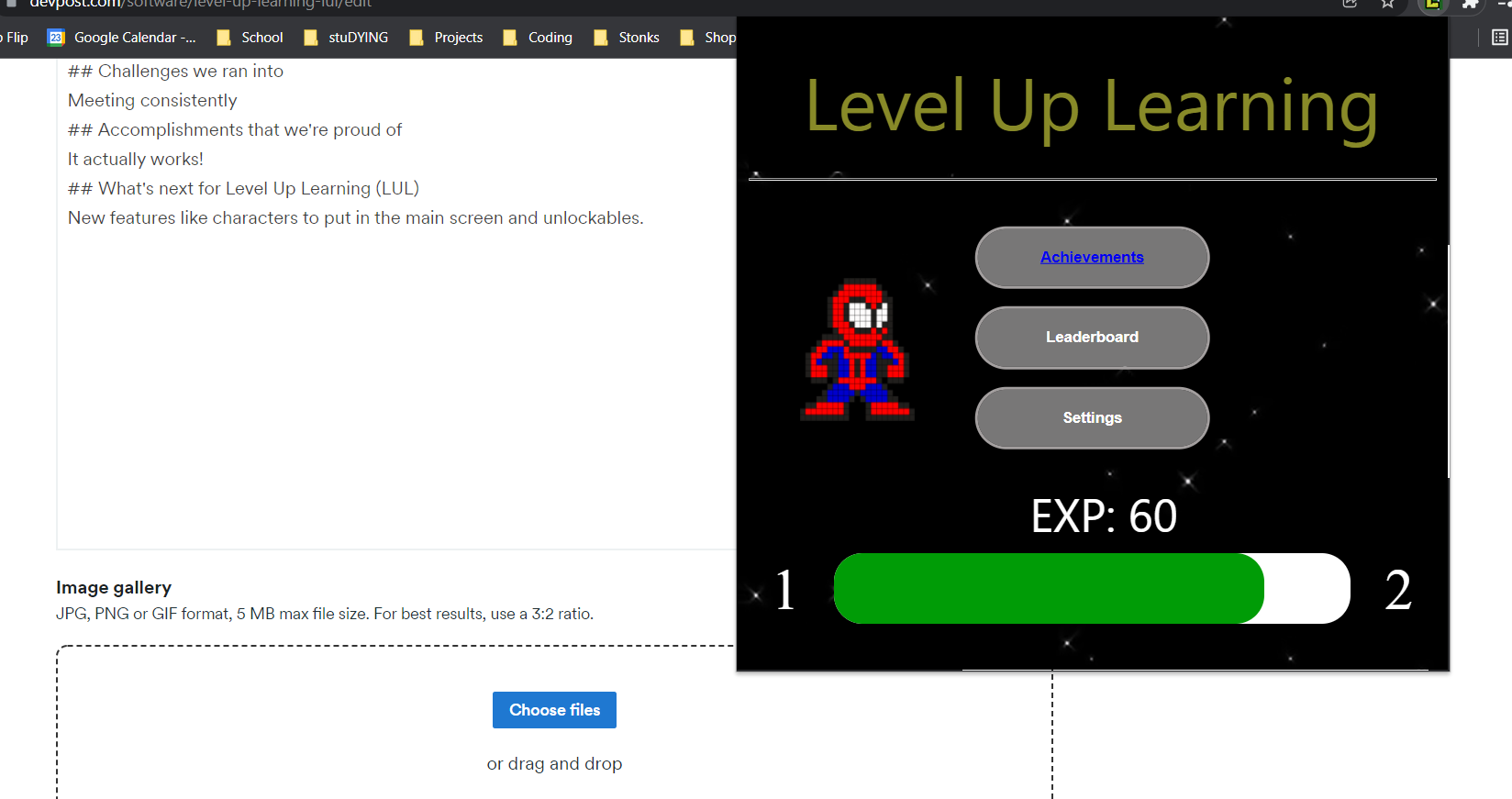Click the text about JPG, PNG or GIF format
This screenshot has height=799, width=1512.
coord(325,614)
